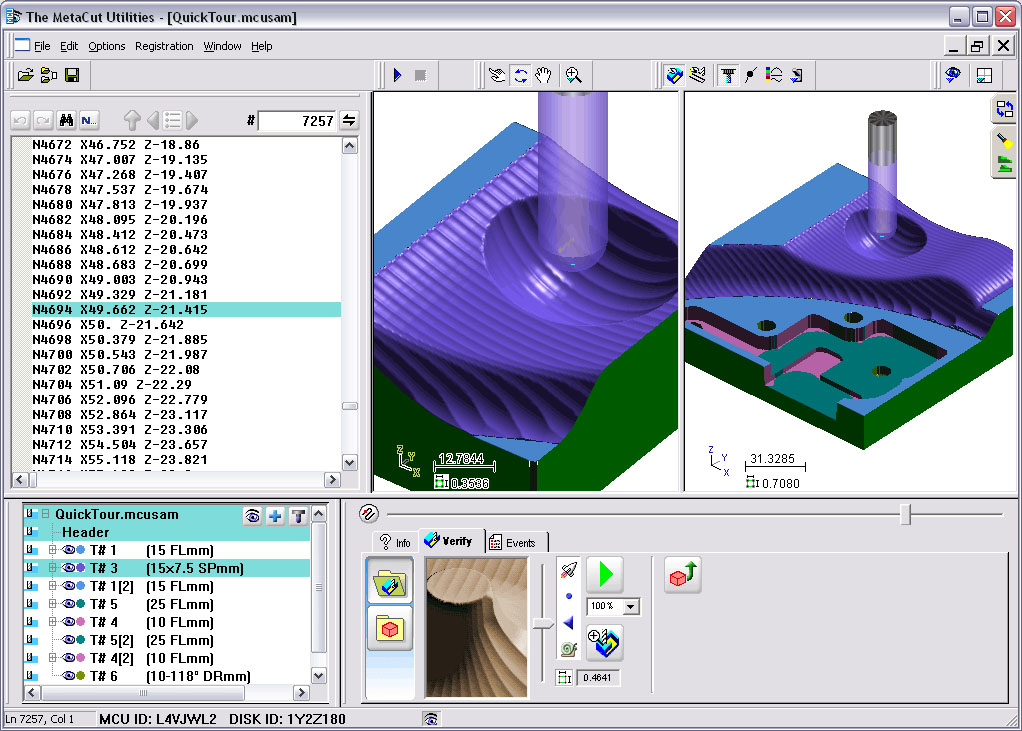This screenshot has height=731, width=1022.
Task: Open the Registration menu
Action: pos(164,46)
